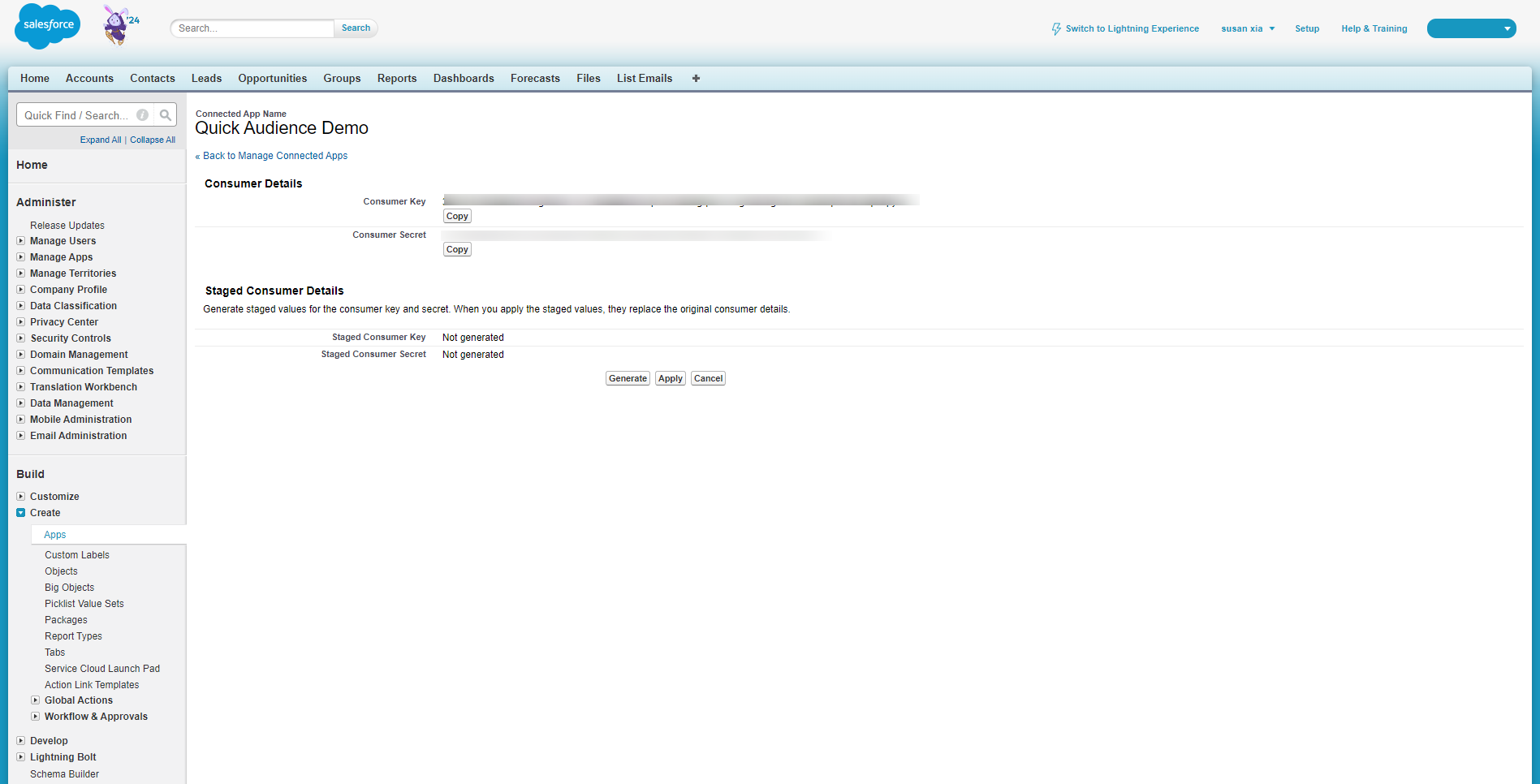Image resolution: width=1540 pixels, height=784 pixels.
Task: Expand the Manage Users tree node
Action: tap(21, 241)
